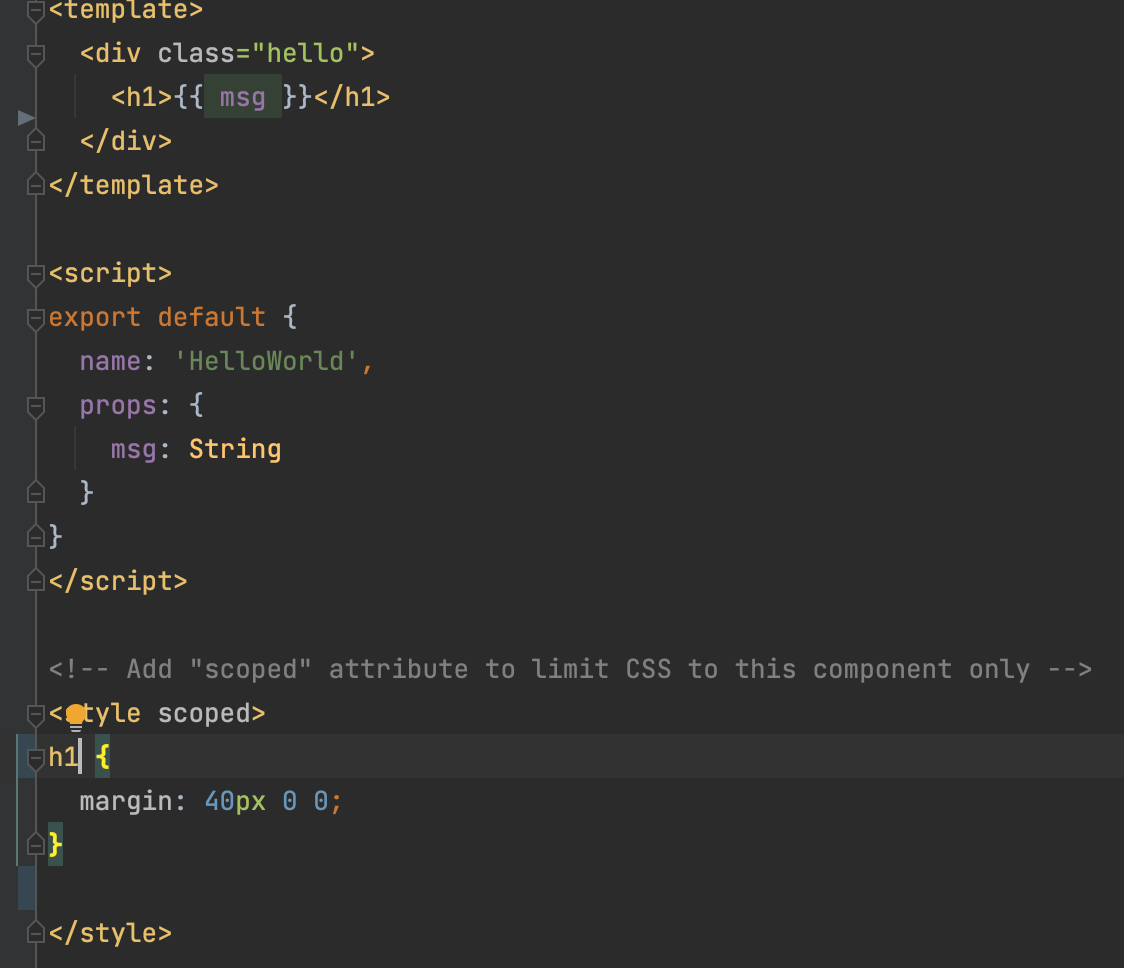Screen dimensions: 1124x968
Task: Collapse the opening script tag fold marker
Action: pos(35,275)
